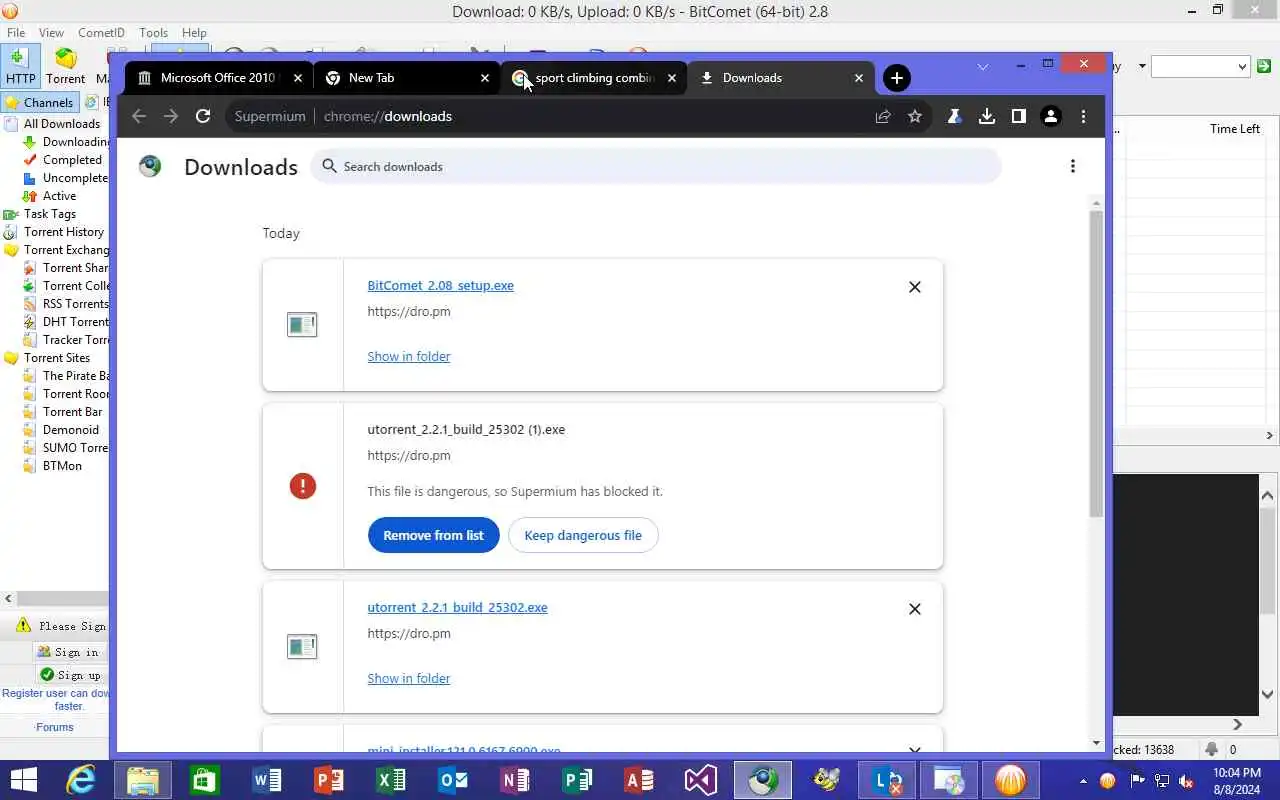Open a new browser tab with plus button
The width and height of the screenshot is (1280, 800).
[897, 78]
